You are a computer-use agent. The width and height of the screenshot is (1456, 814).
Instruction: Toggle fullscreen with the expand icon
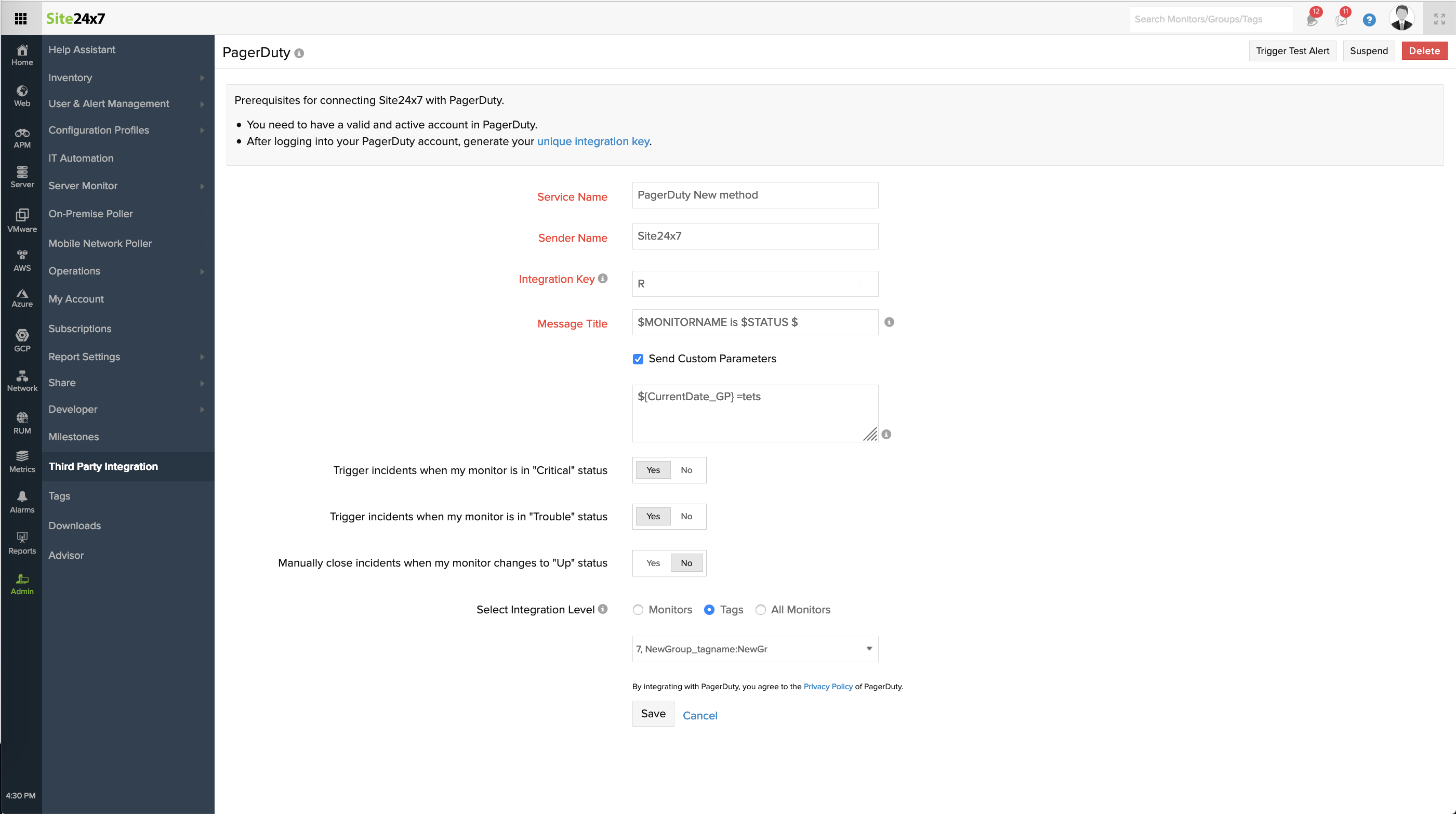tap(1439, 19)
